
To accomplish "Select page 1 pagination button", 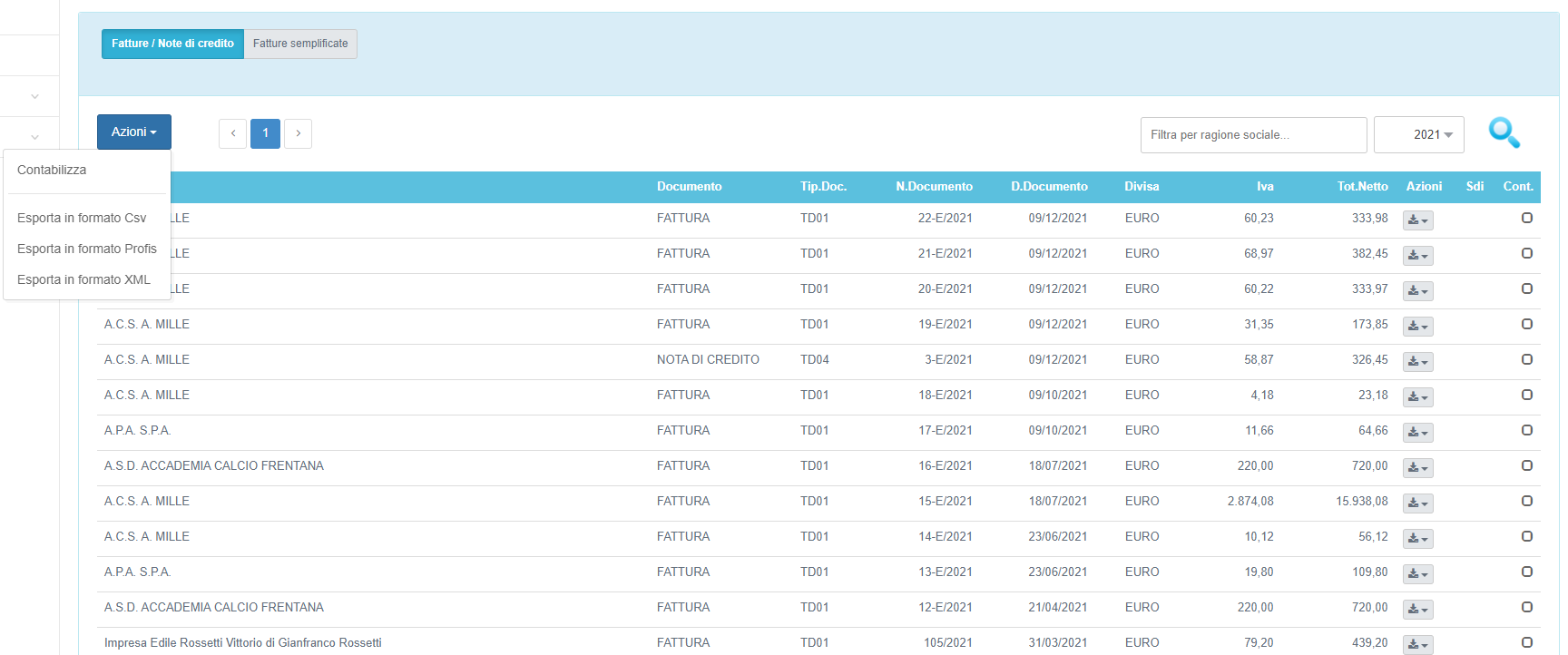I will 265,133.
